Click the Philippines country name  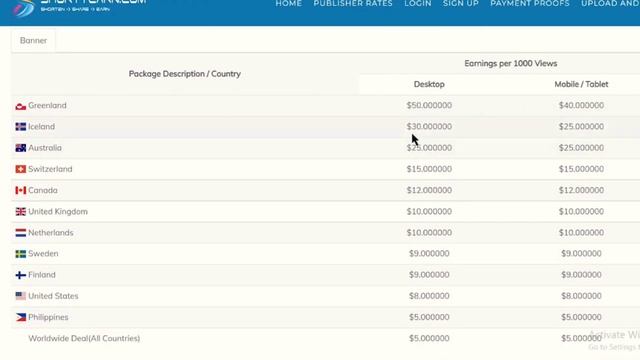tap(48, 317)
